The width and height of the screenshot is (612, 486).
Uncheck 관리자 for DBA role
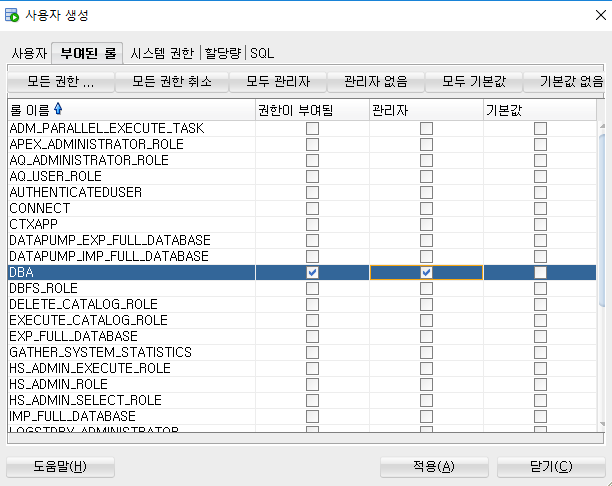[x=426, y=272]
